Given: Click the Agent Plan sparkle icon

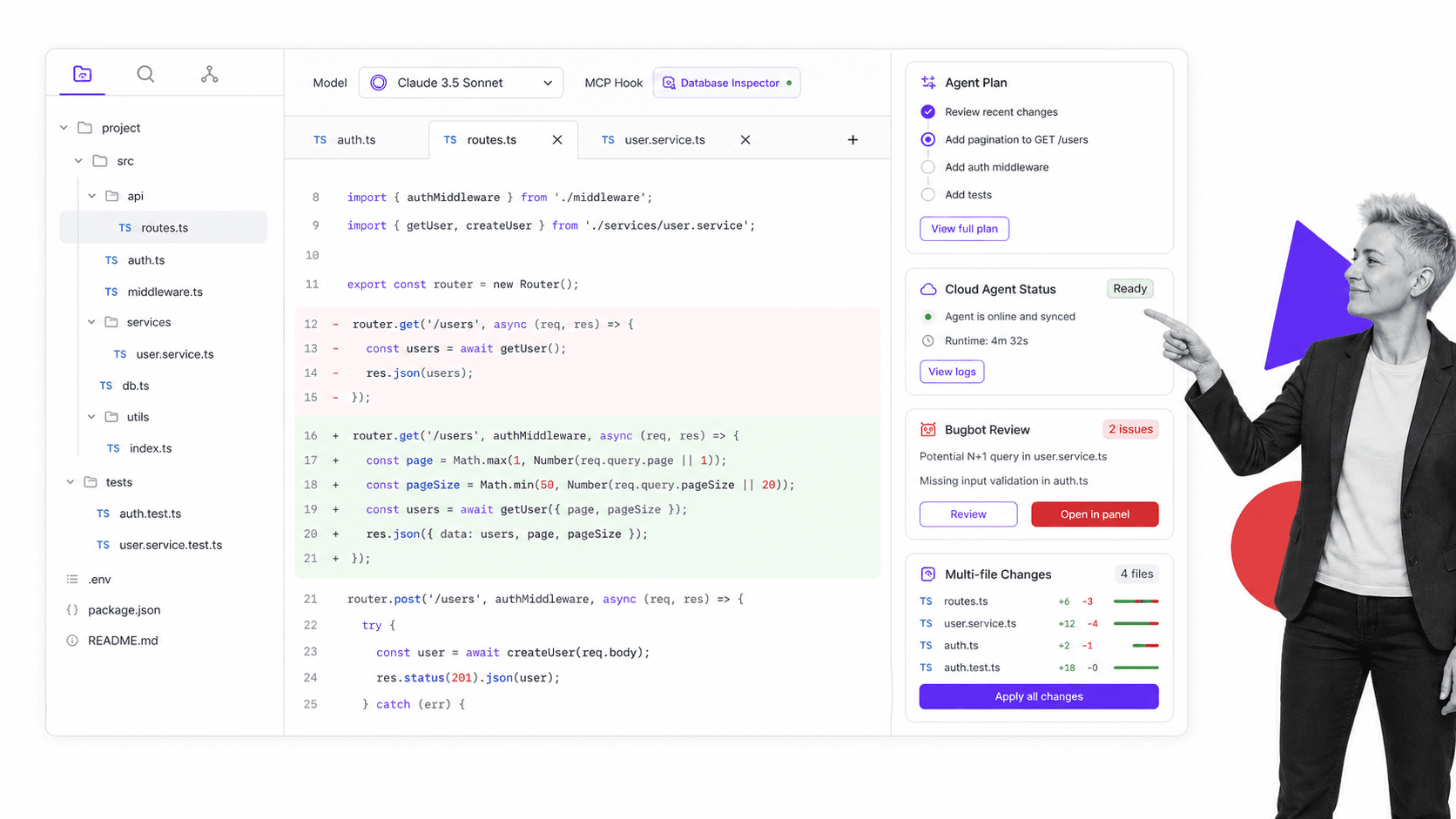Looking at the screenshot, I should [928, 83].
